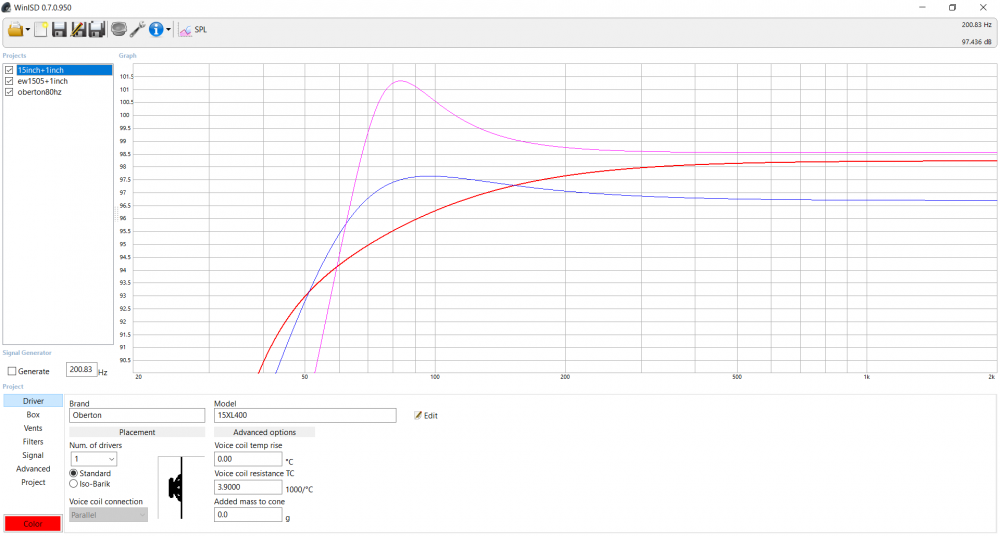Open the Vents tab
This screenshot has height=536, width=1000.
pos(33,428)
